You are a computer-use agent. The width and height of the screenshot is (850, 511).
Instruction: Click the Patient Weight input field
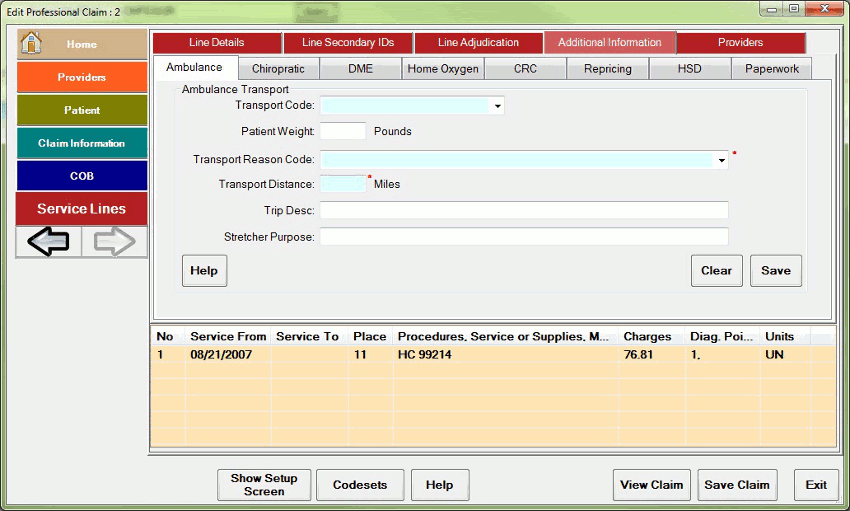point(343,131)
